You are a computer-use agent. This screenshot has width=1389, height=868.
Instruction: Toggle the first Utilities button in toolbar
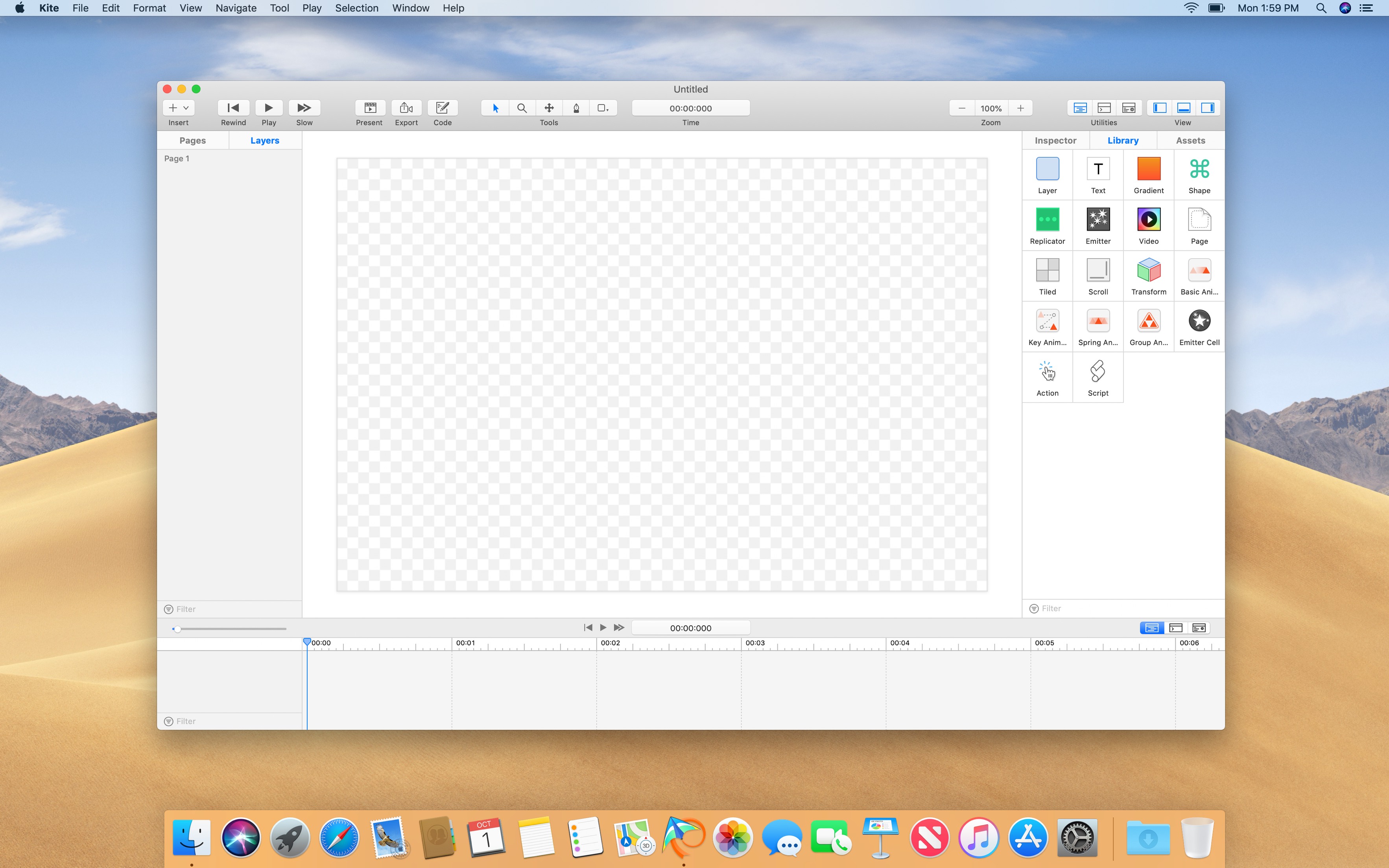pos(1079,108)
